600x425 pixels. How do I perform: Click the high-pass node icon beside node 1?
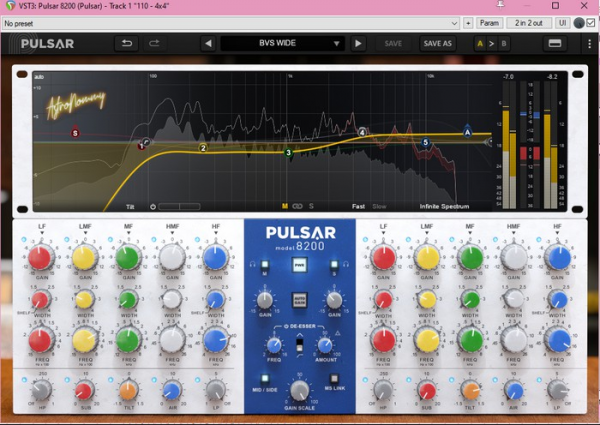tap(146, 142)
